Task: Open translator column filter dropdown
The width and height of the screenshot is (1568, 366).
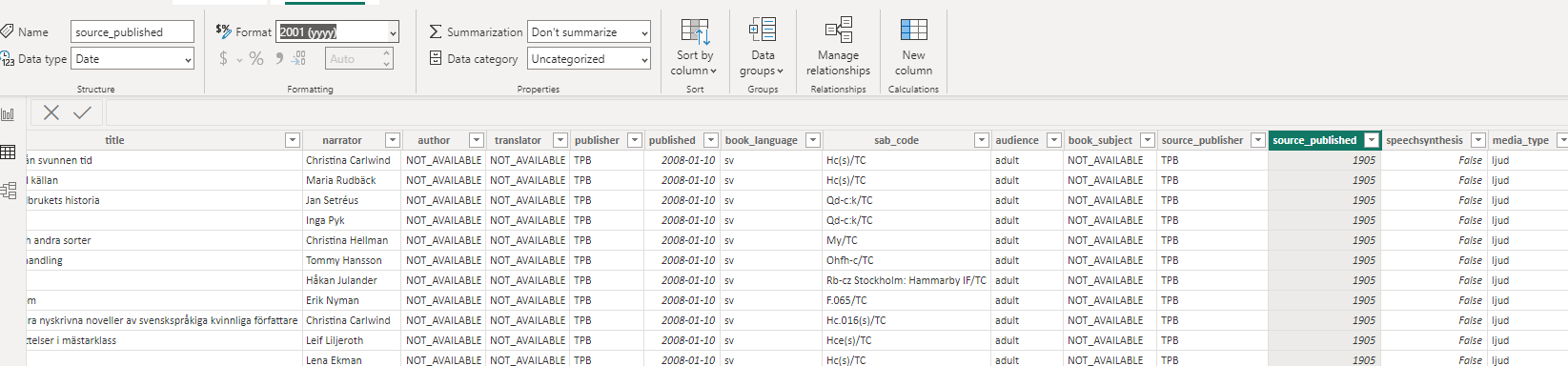Action: pyautogui.click(x=560, y=140)
